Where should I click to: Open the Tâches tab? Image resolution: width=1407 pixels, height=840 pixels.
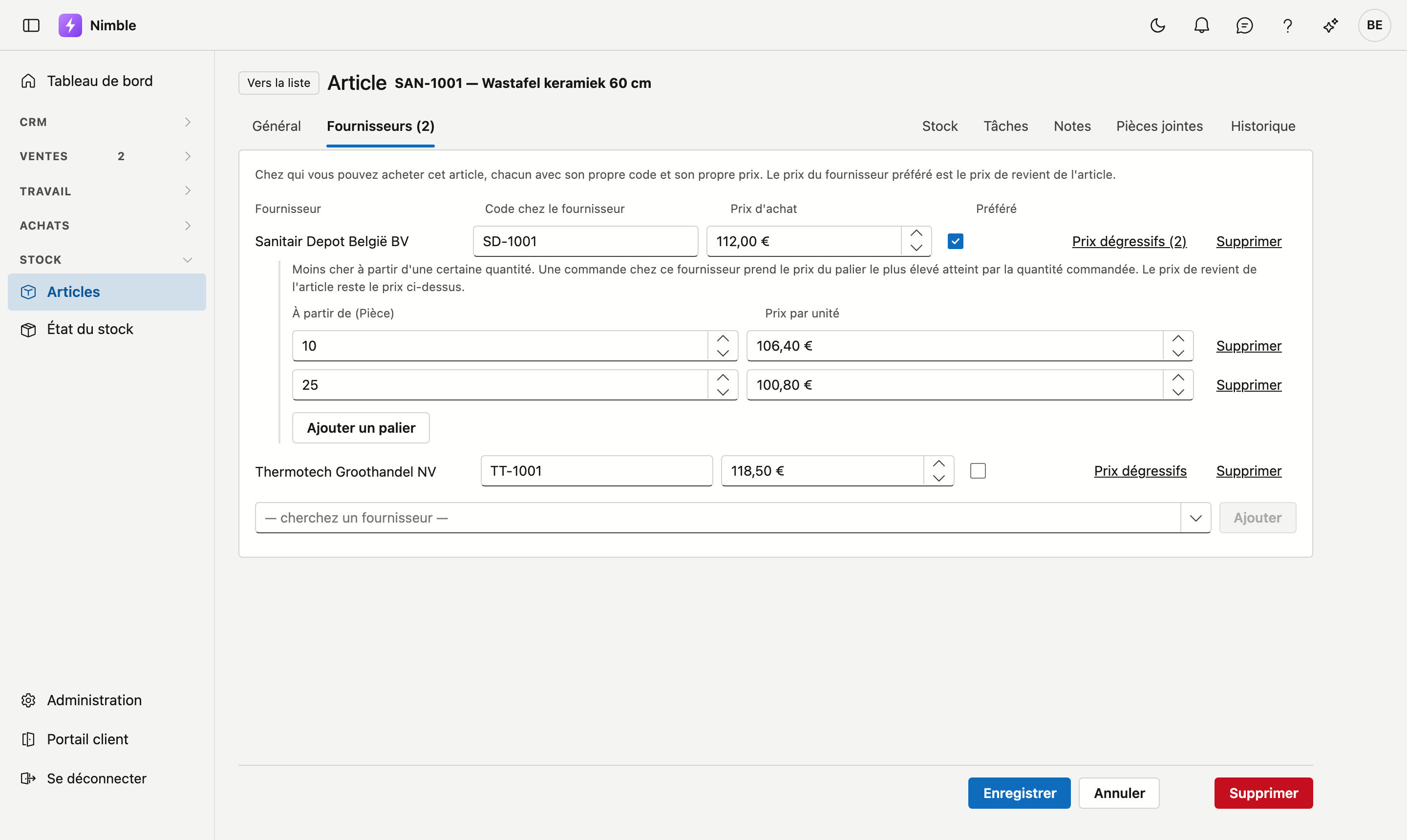[x=1005, y=126]
